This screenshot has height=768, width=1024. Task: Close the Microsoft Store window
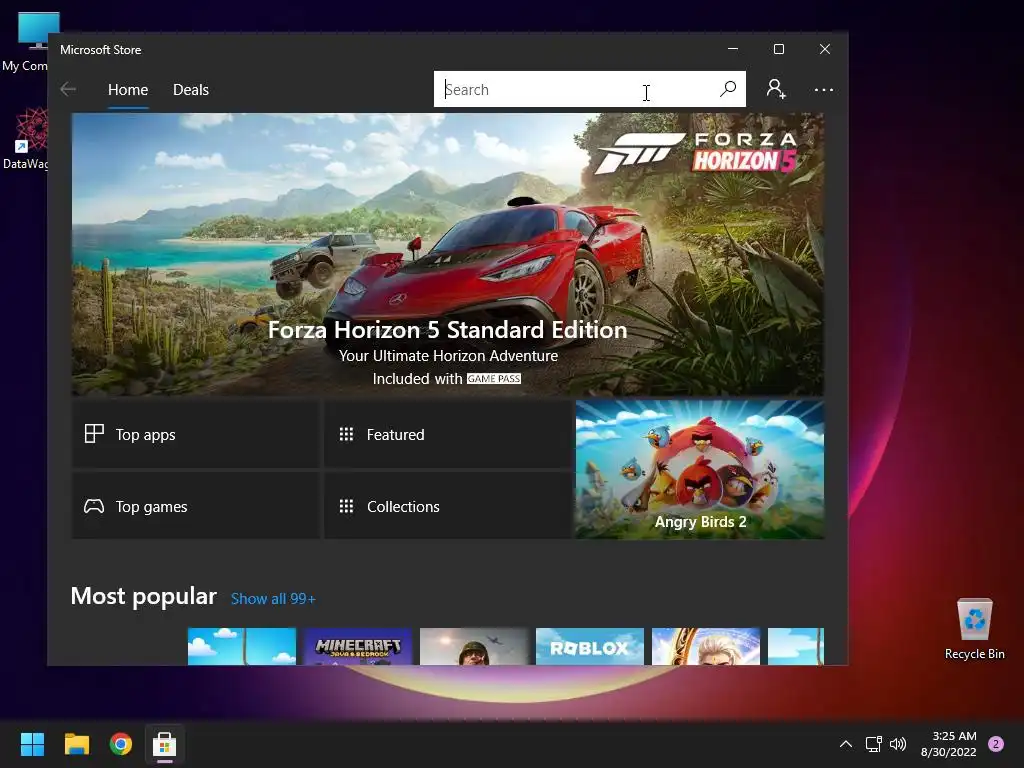pyautogui.click(x=825, y=49)
